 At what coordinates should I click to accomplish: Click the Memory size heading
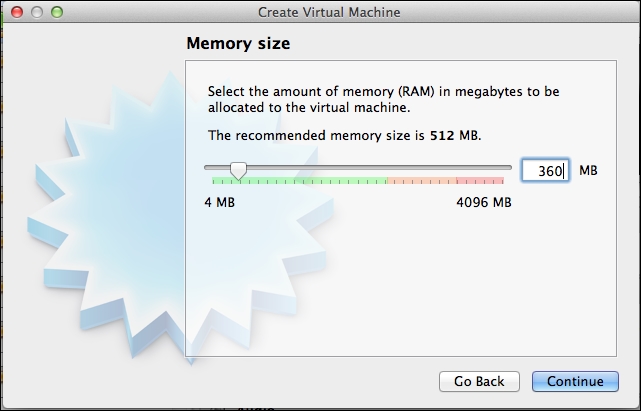click(238, 43)
